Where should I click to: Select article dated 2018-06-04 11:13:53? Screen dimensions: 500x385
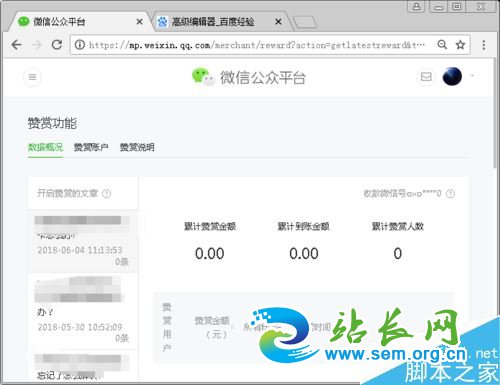tap(83, 241)
